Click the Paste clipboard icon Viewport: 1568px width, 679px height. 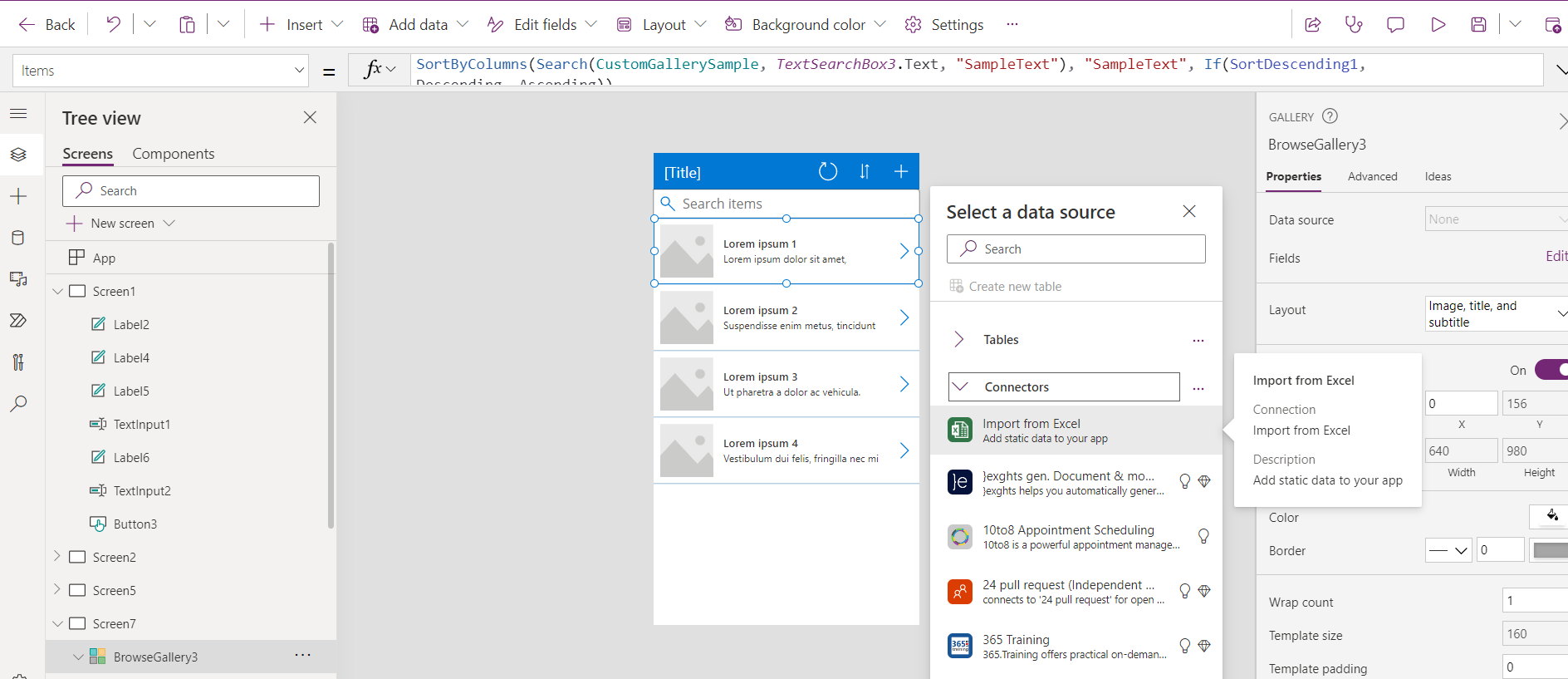coord(188,24)
